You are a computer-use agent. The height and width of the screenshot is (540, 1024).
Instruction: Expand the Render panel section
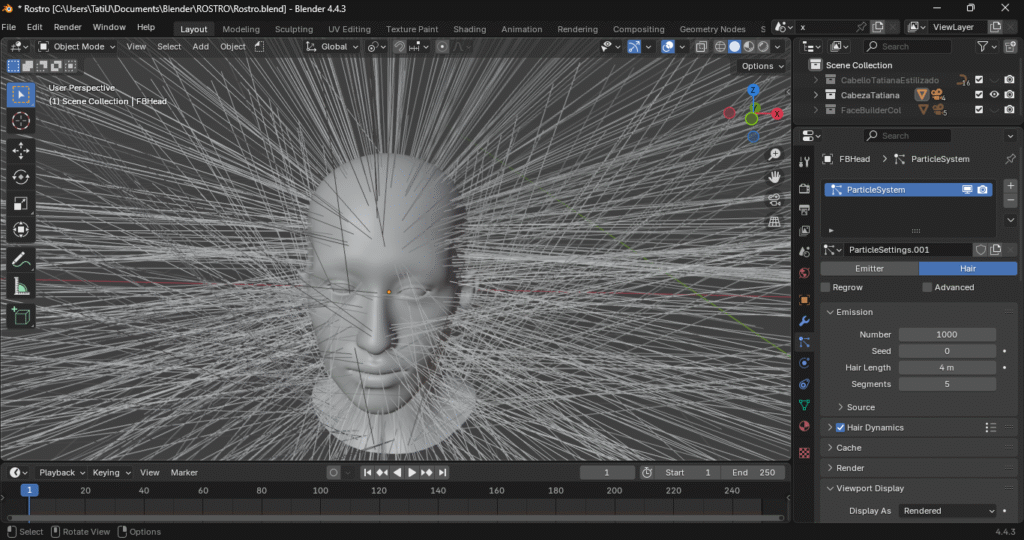coord(850,468)
